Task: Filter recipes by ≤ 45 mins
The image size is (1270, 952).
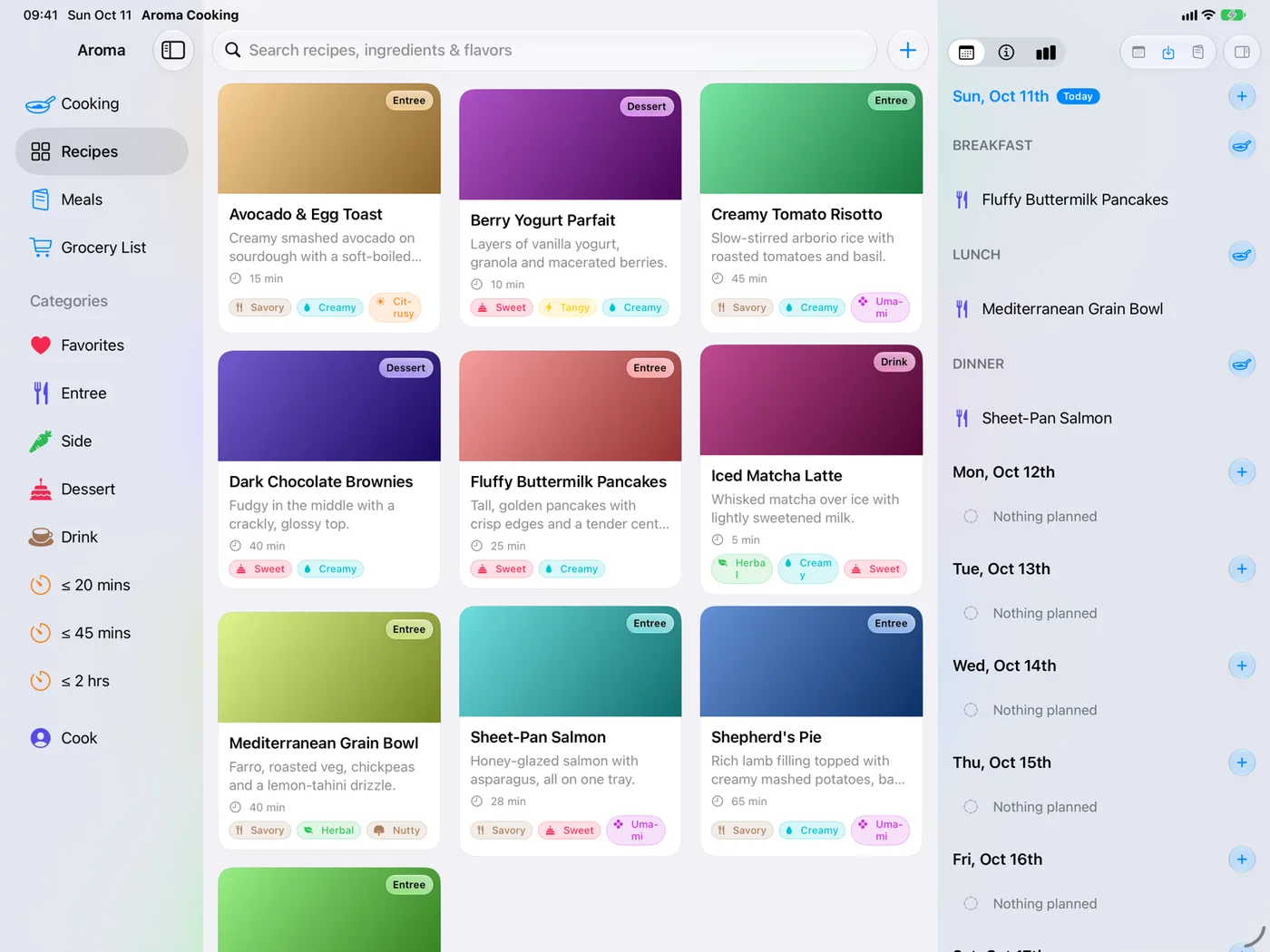Action: coord(102,634)
